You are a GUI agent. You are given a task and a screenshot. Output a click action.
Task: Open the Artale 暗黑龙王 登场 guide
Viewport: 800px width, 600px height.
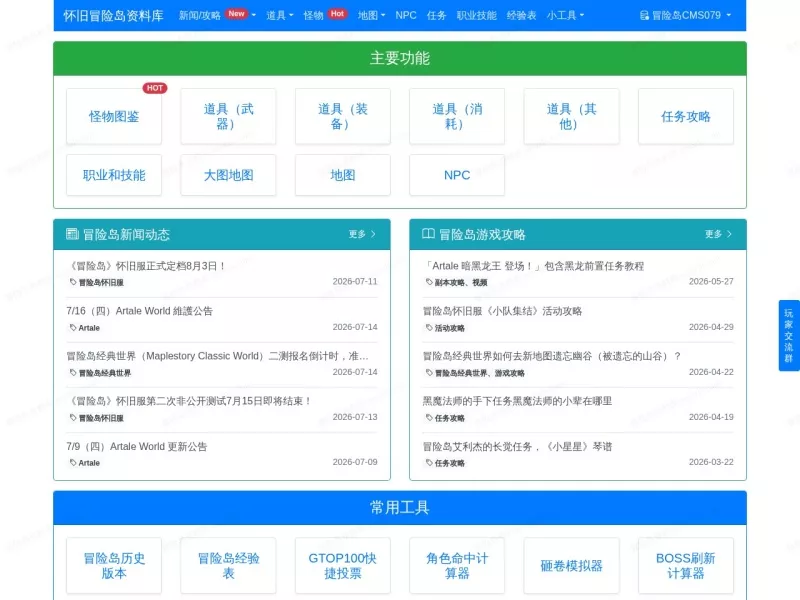[x=533, y=266]
